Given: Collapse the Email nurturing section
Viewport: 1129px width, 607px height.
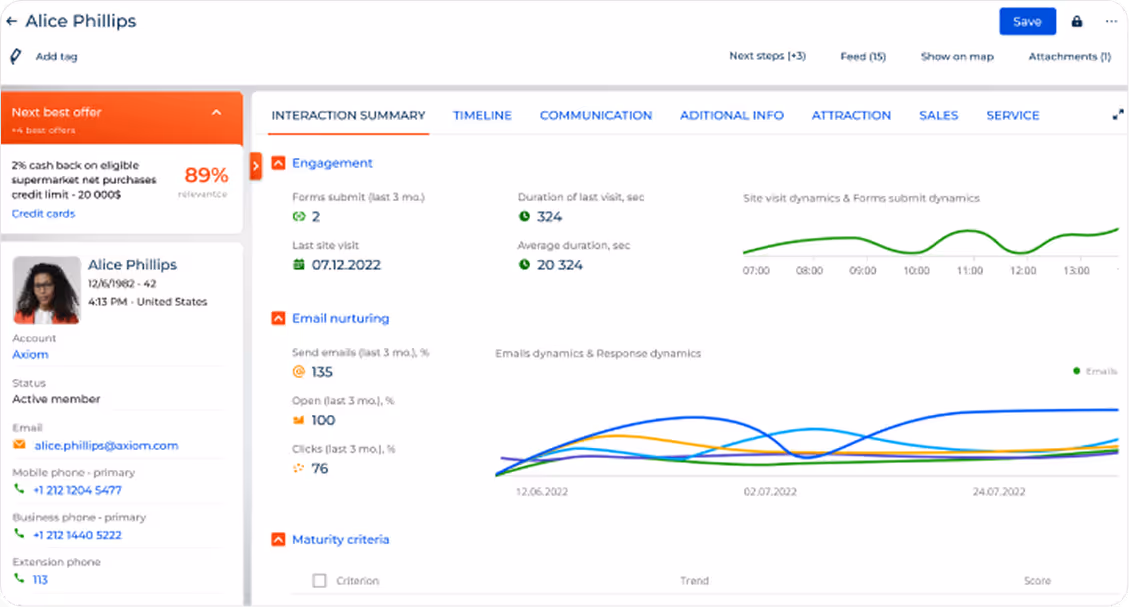Looking at the screenshot, I should [277, 318].
